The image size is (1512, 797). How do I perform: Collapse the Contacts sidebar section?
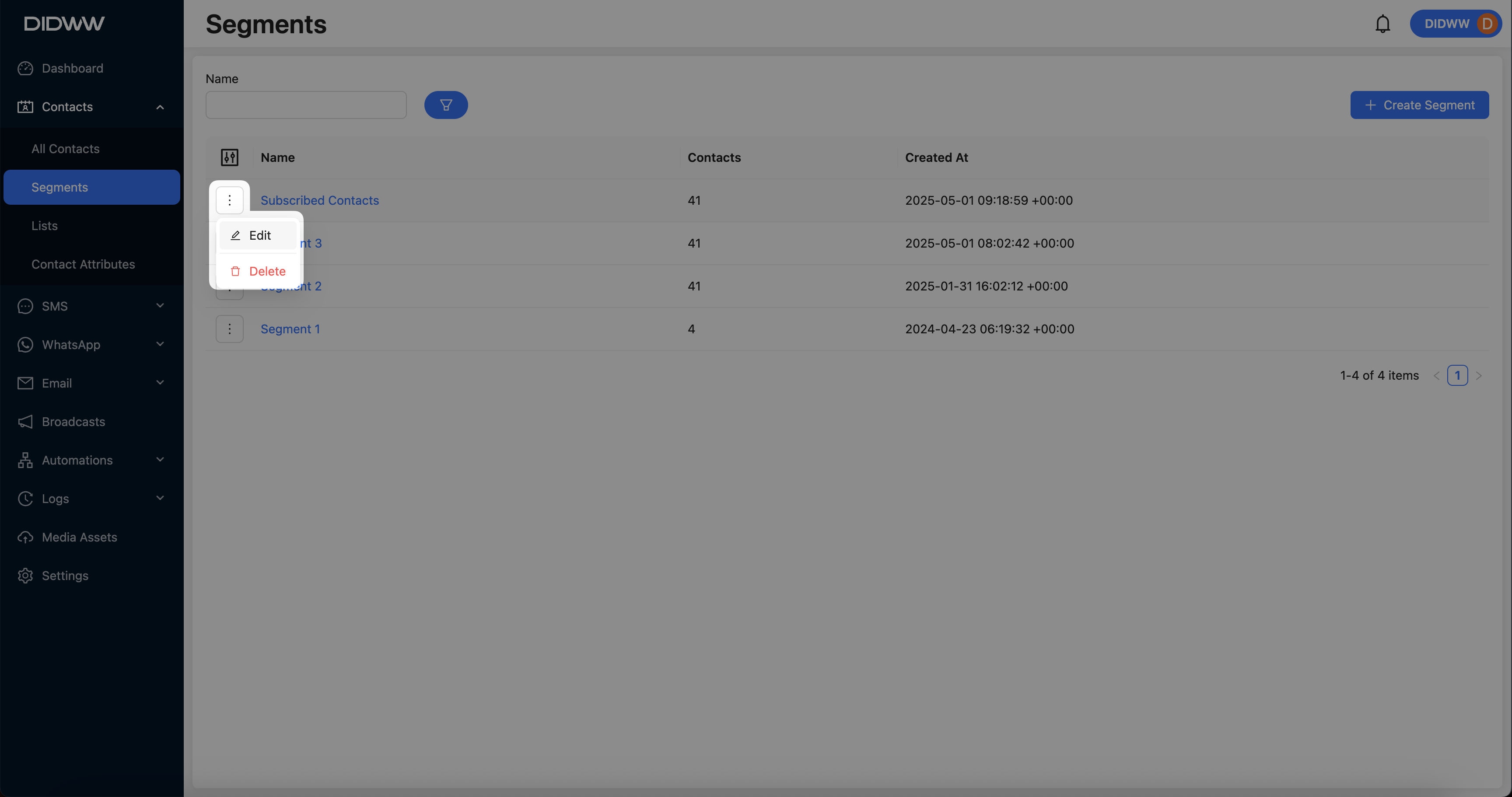pyautogui.click(x=91, y=107)
